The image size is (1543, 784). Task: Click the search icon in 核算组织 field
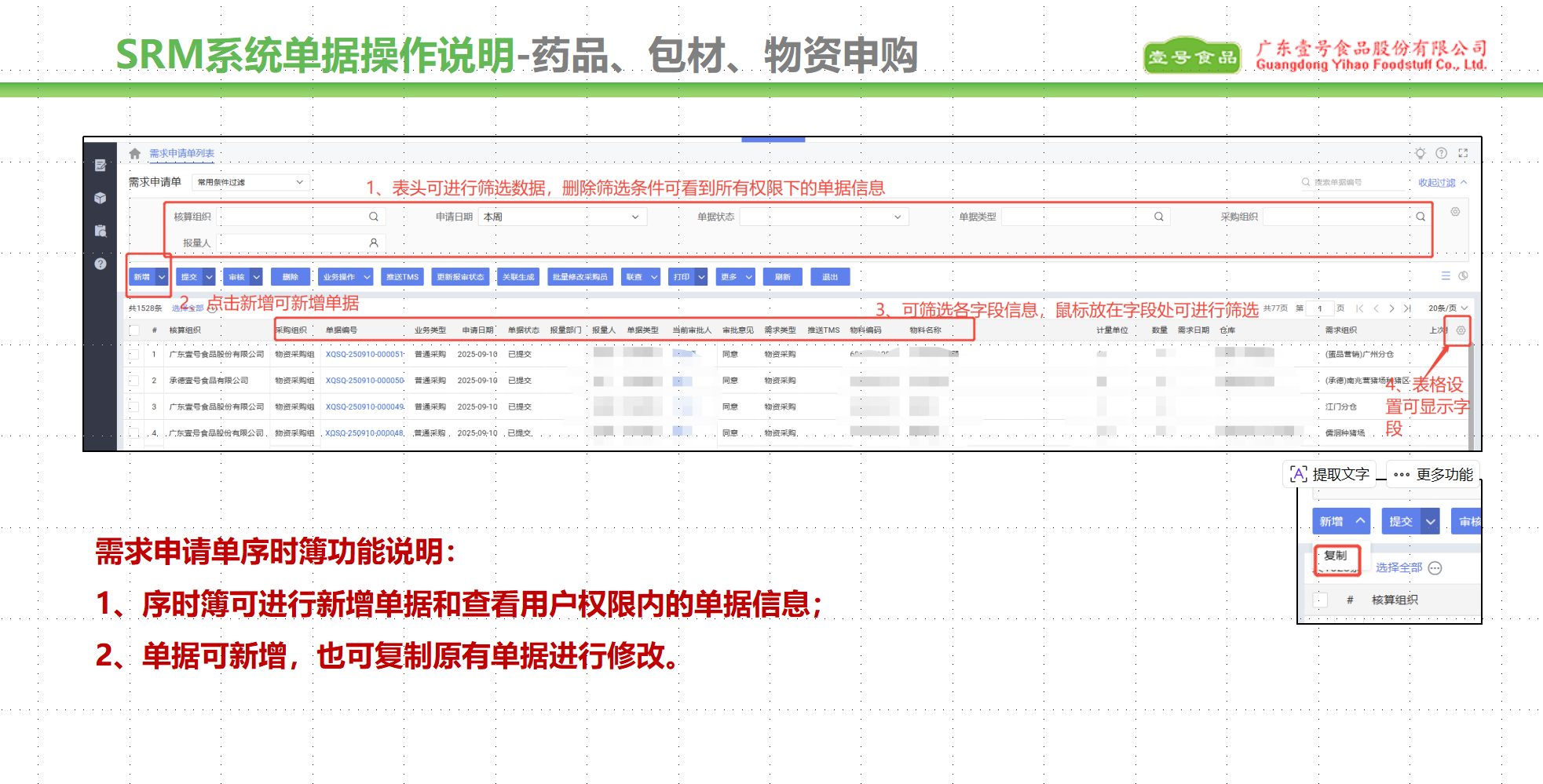pyautogui.click(x=374, y=217)
